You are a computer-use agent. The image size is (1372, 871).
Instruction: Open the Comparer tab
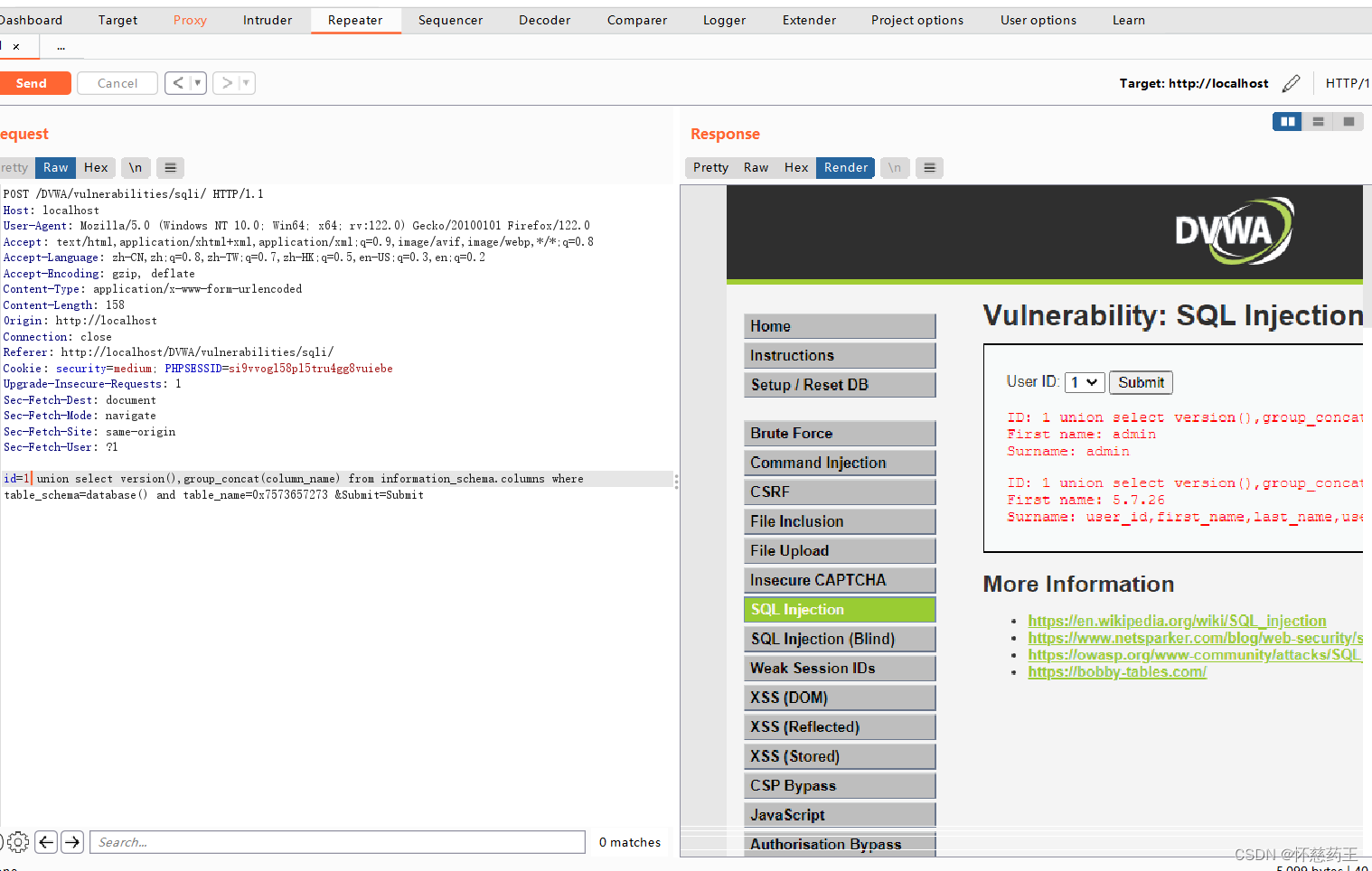(637, 20)
